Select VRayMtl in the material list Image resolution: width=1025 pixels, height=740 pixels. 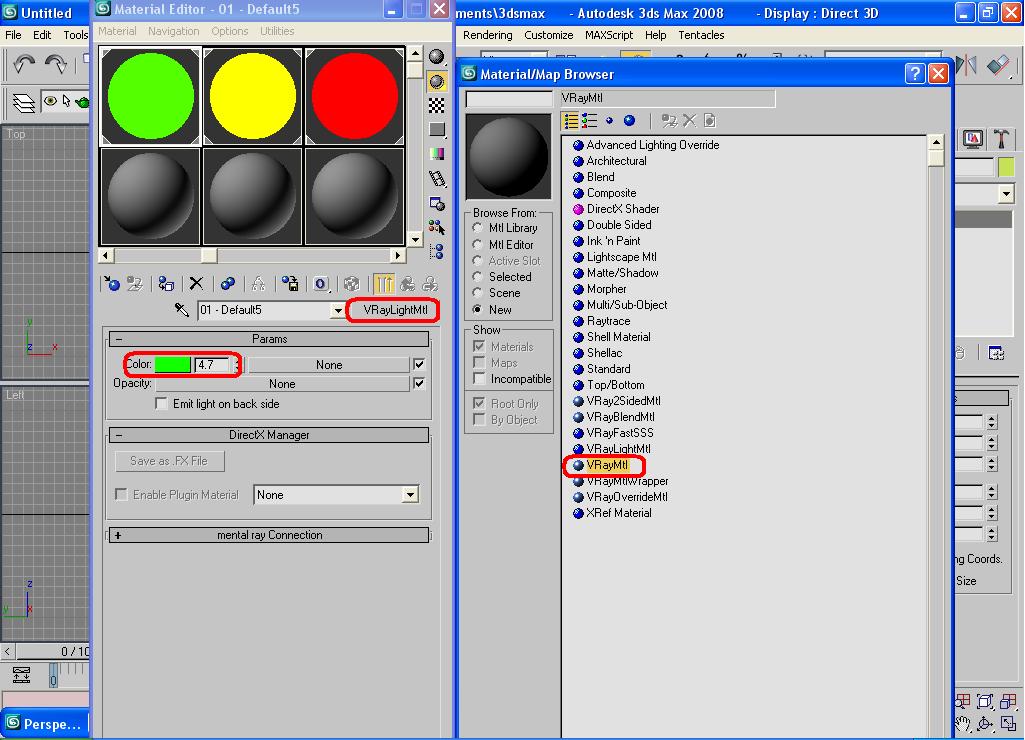click(x=607, y=465)
